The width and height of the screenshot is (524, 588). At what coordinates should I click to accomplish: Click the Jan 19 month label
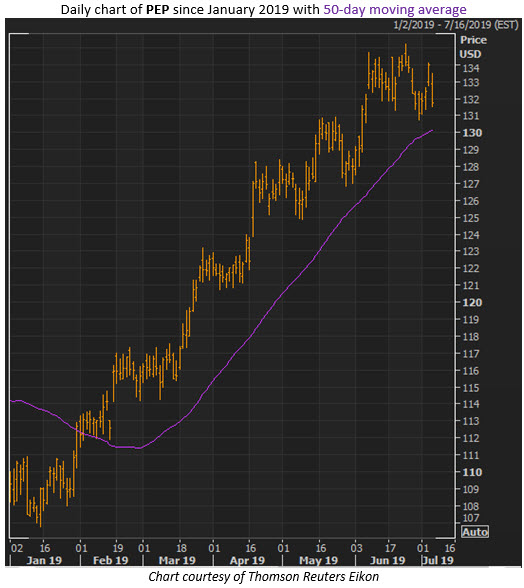44,561
